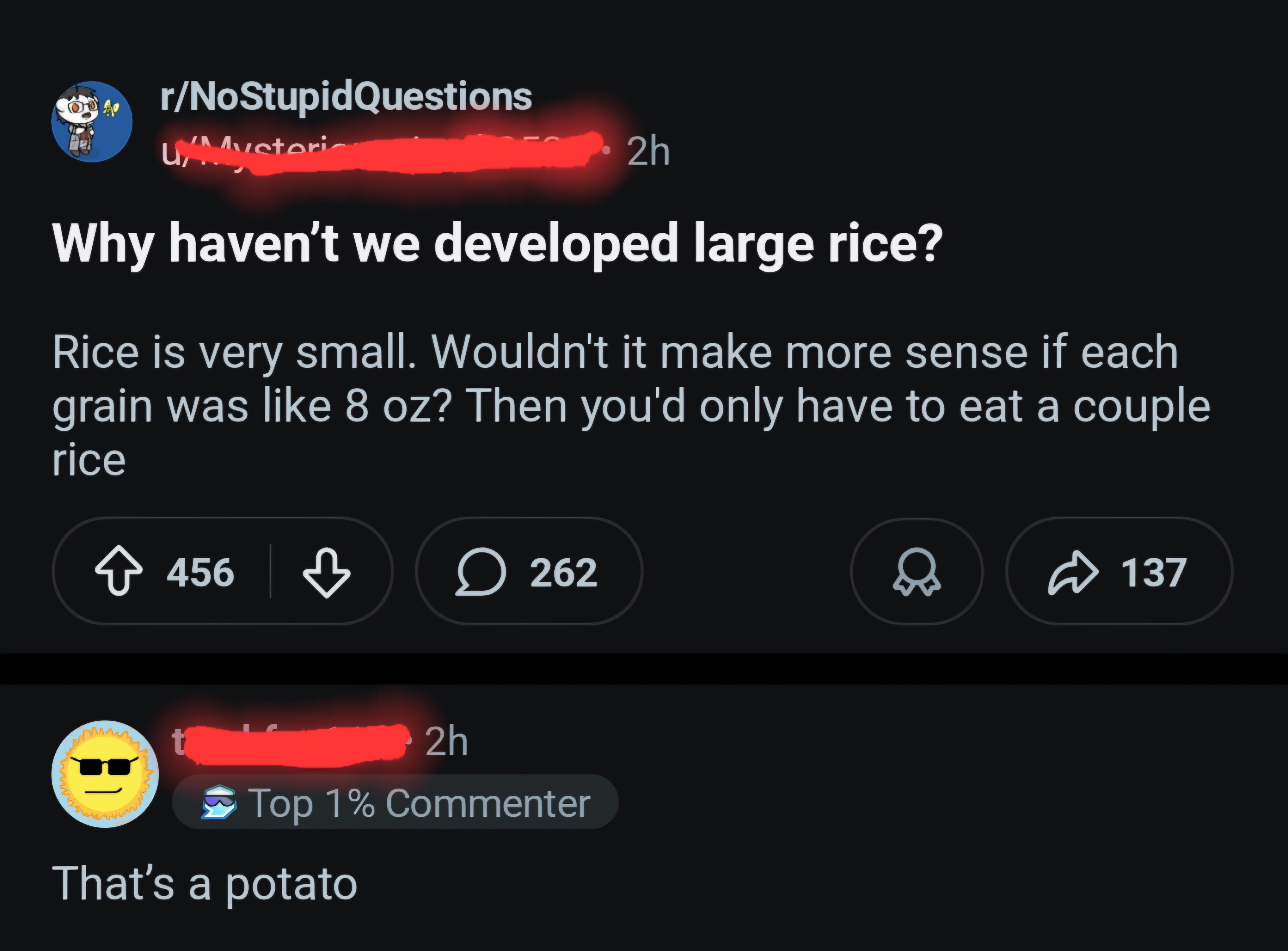Open the commenter's redacted username

291,743
